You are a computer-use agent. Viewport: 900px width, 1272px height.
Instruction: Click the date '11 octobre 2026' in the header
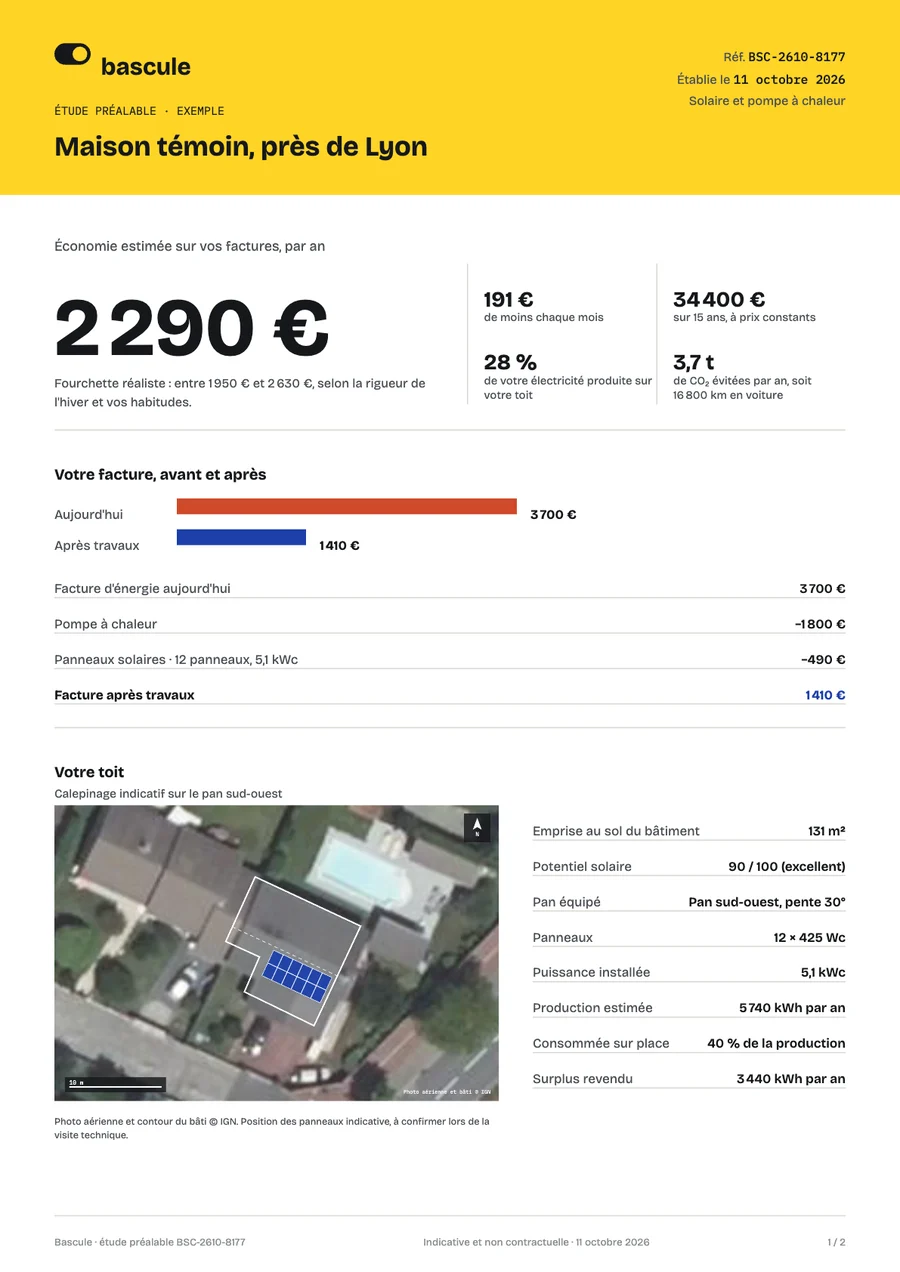pyautogui.click(x=789, y=79)
